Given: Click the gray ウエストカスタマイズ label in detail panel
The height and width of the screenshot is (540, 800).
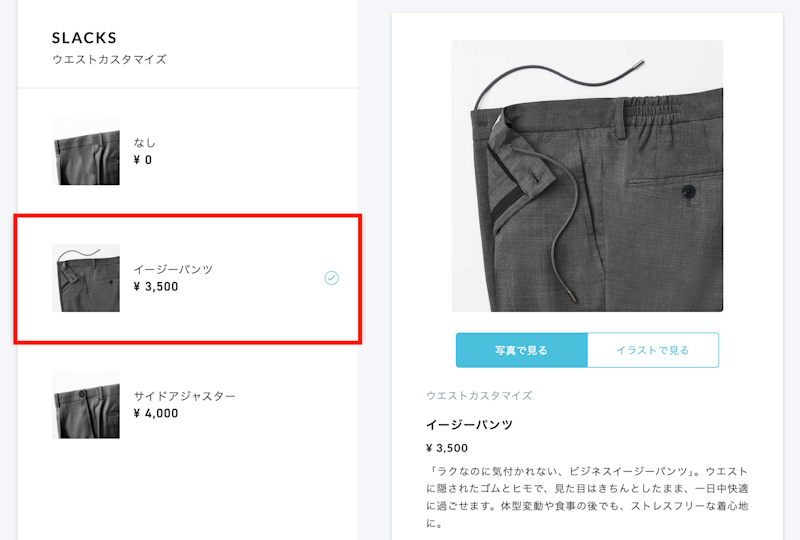Looking at the screenshot, I should pyautogui.click(x=479, y=396).
